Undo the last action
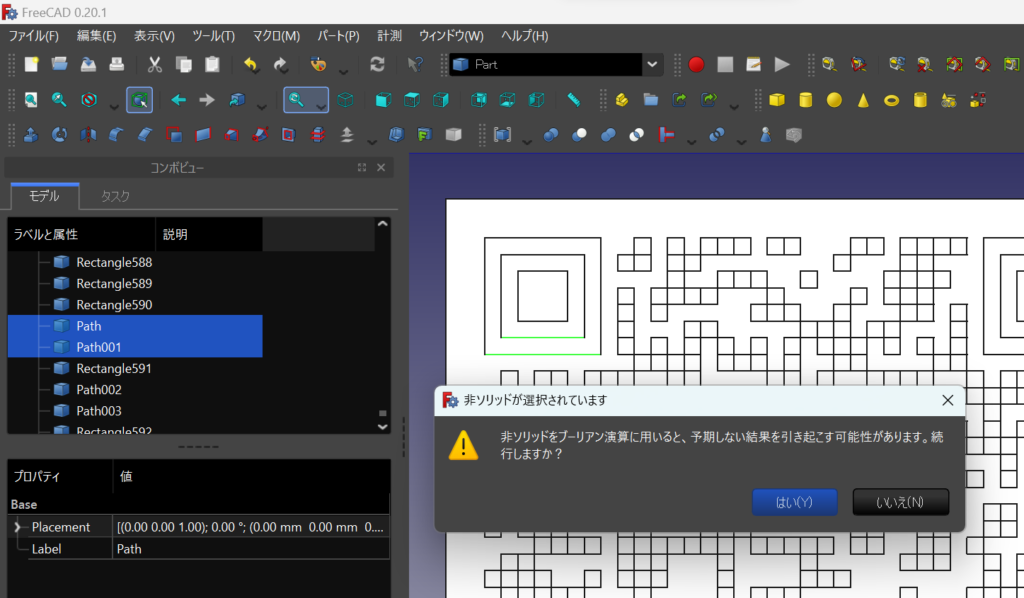The image size is (1024, 598). click(x=250, y=65)
